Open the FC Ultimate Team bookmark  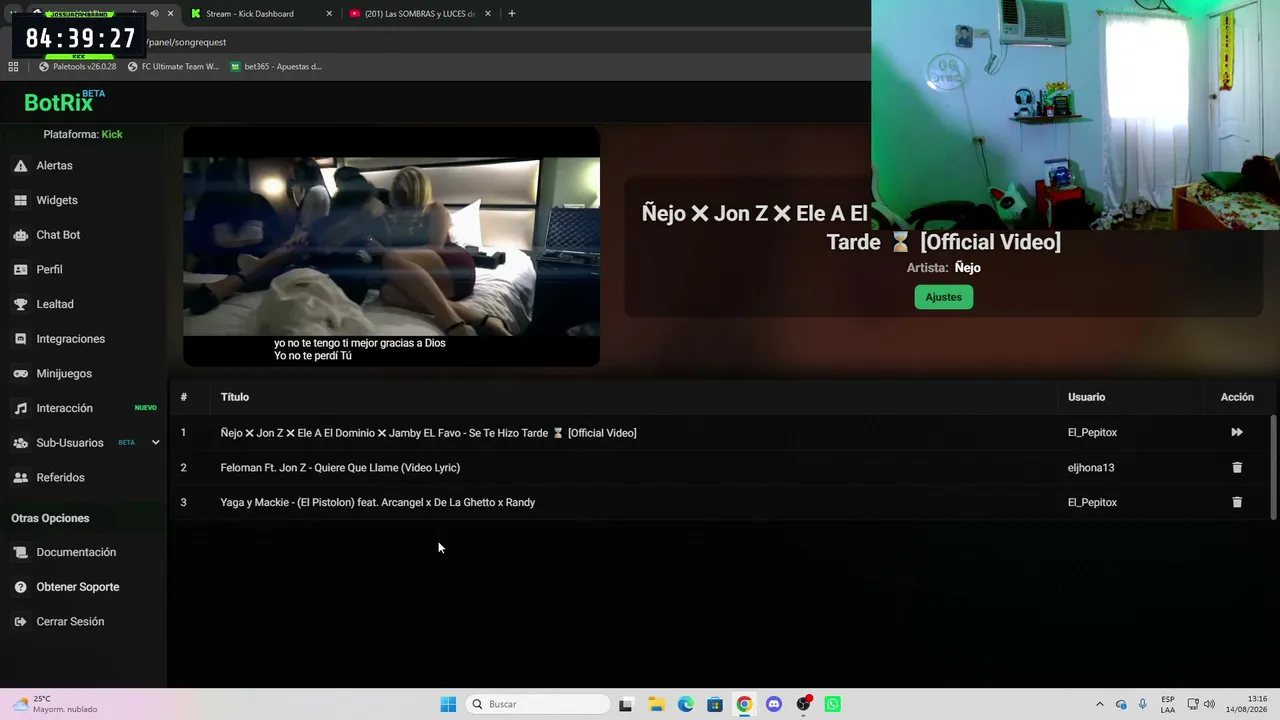point(173,67)
